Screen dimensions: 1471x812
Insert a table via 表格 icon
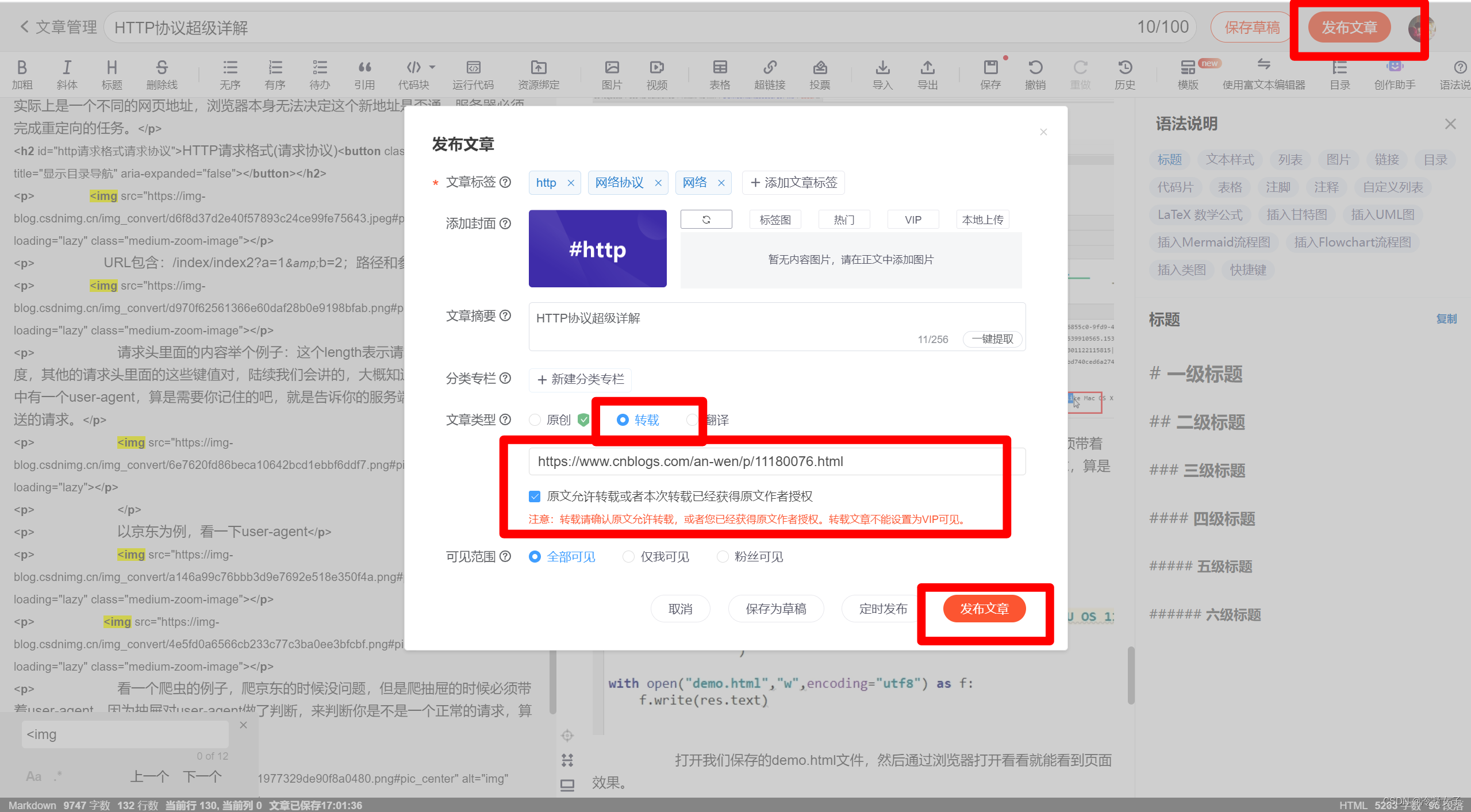720,68
